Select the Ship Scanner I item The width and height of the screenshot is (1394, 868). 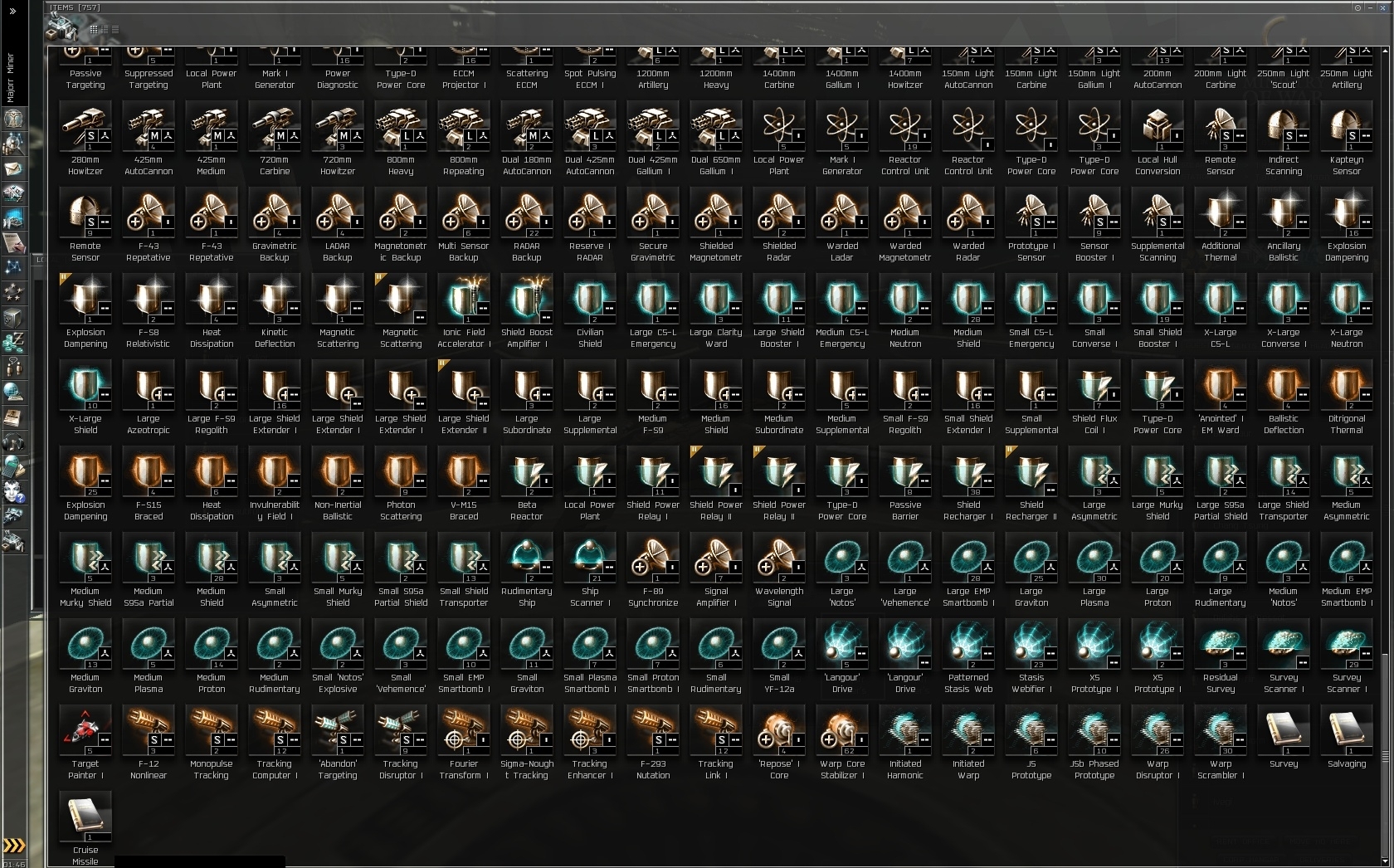[x=590, y=570]
